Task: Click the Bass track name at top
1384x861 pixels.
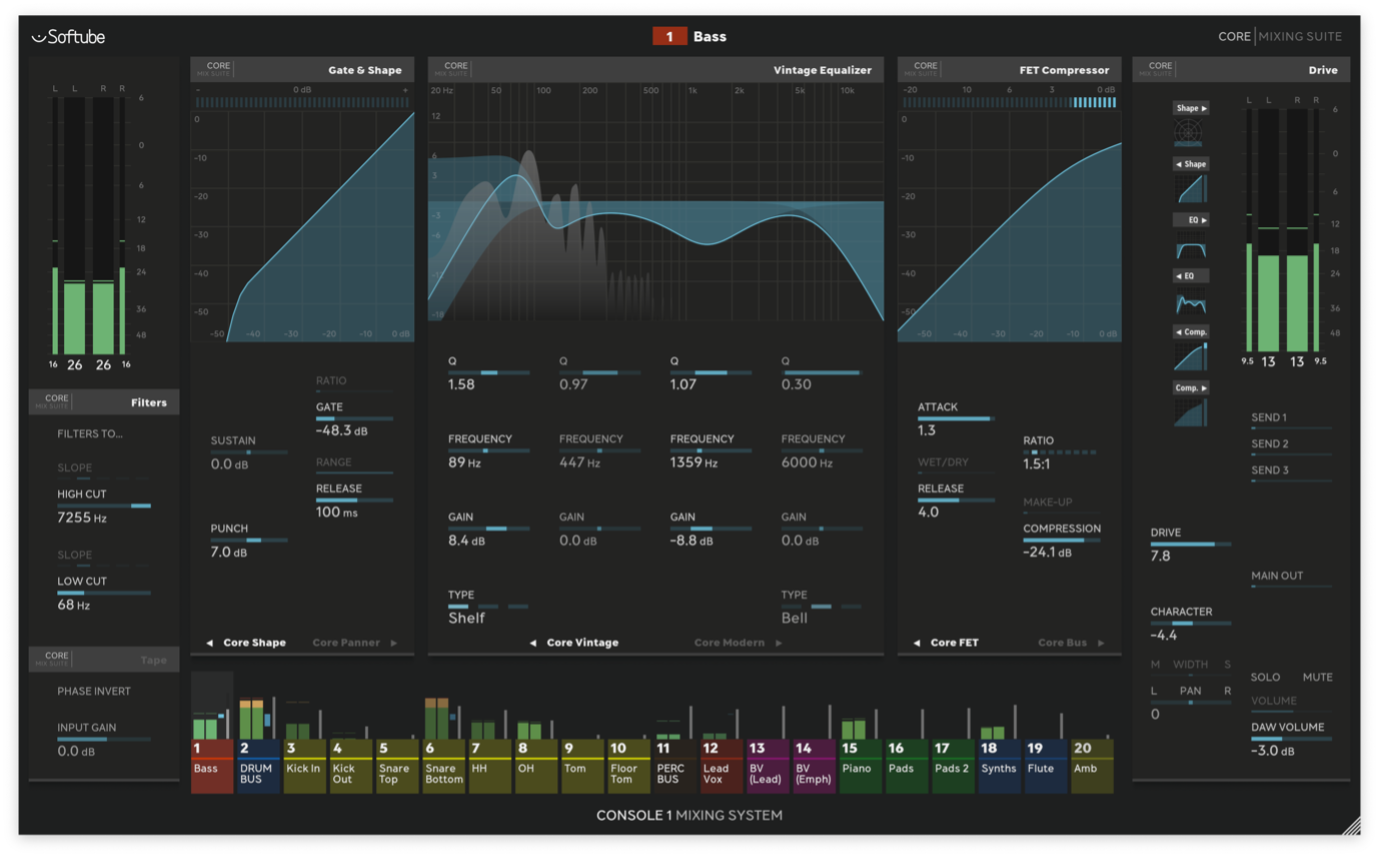Action: tap(709, 37)
